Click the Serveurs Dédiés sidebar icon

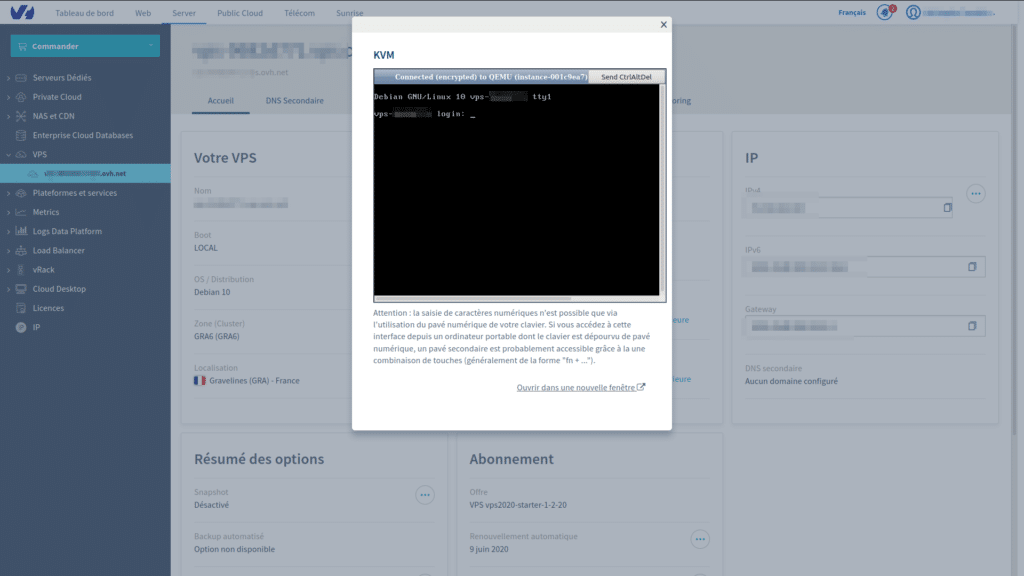(21, 78)
